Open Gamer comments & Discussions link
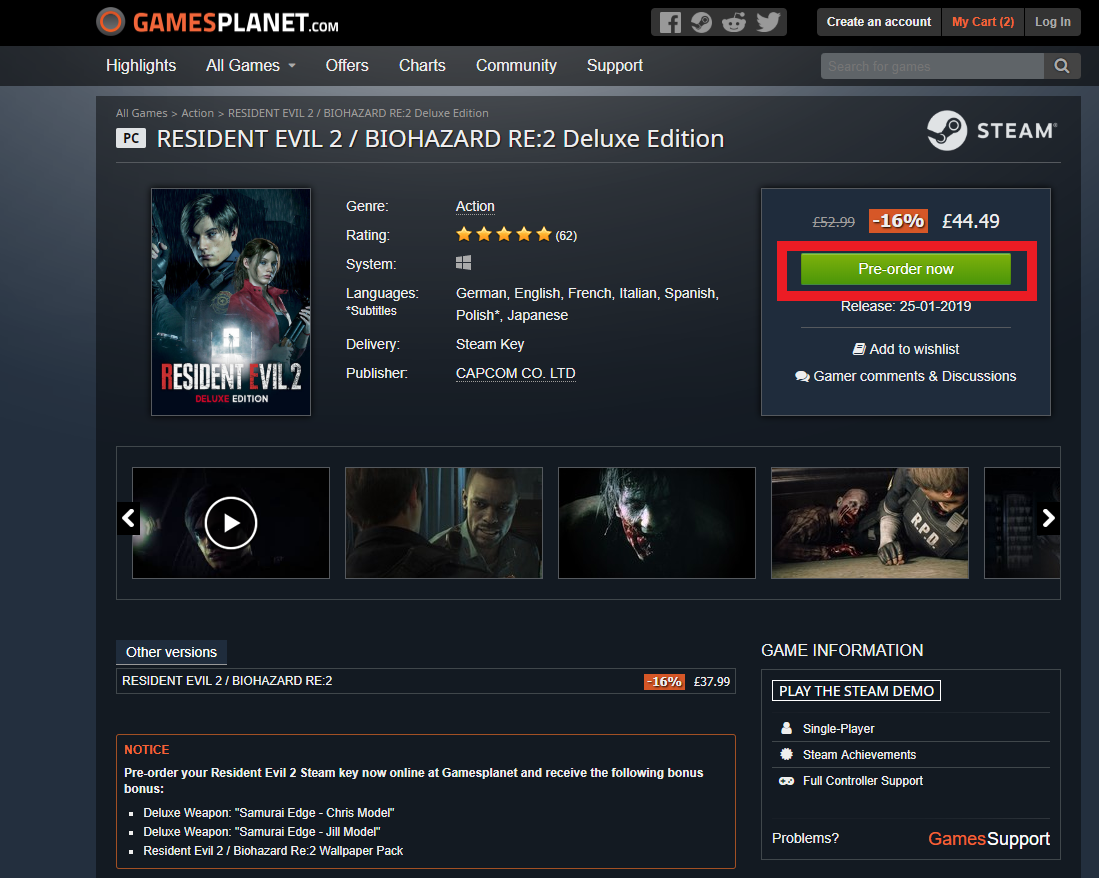Image resolution: width=1099 pixels, height=878 pixels. pos(906,376)
